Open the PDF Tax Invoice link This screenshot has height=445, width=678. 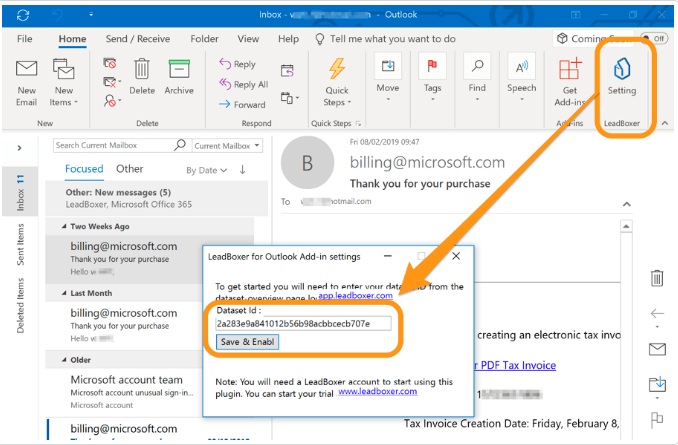point(514,365)
